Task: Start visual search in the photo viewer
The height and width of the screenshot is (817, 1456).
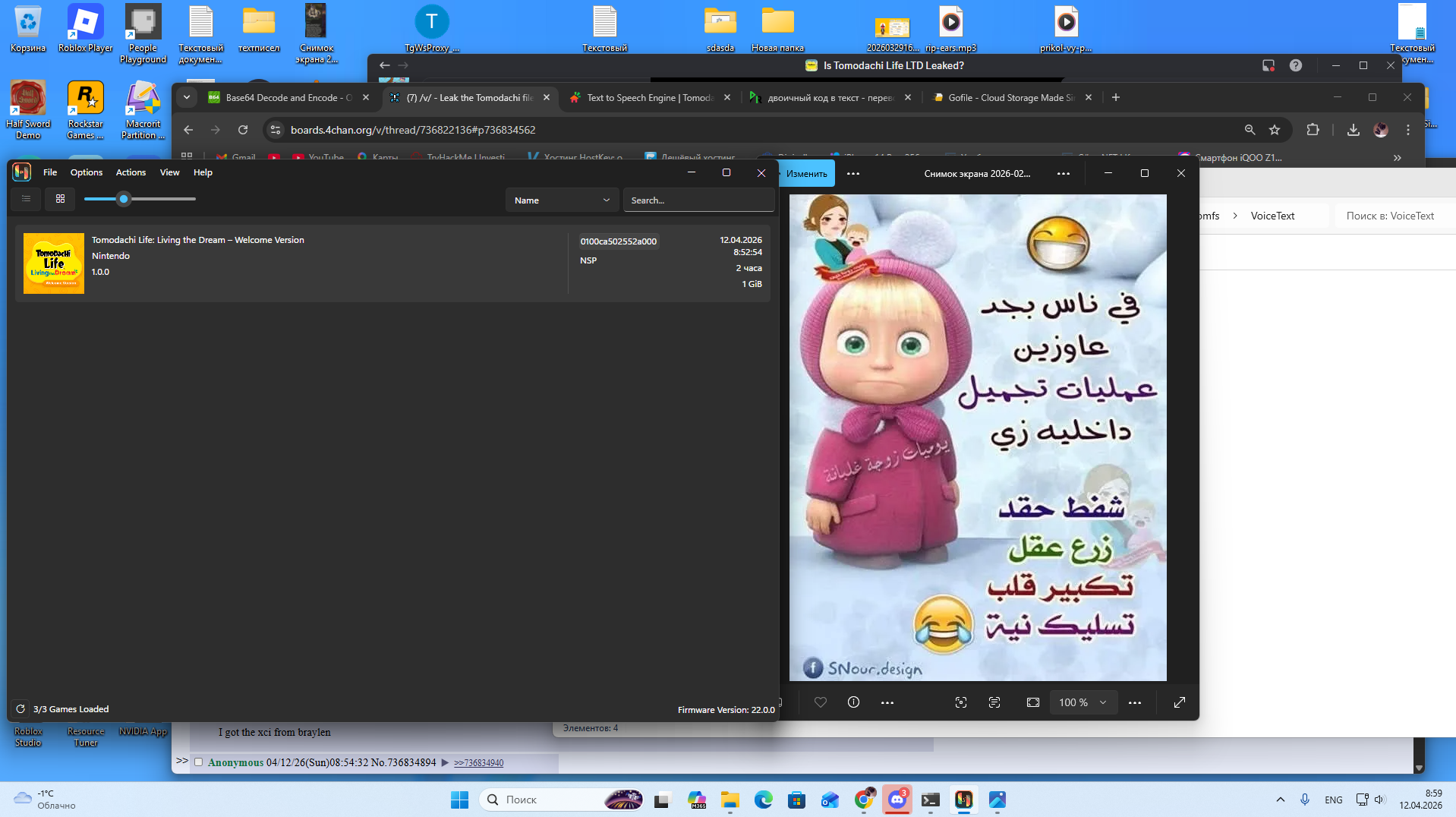Action: pyautogui.click(x=961, y=702)
